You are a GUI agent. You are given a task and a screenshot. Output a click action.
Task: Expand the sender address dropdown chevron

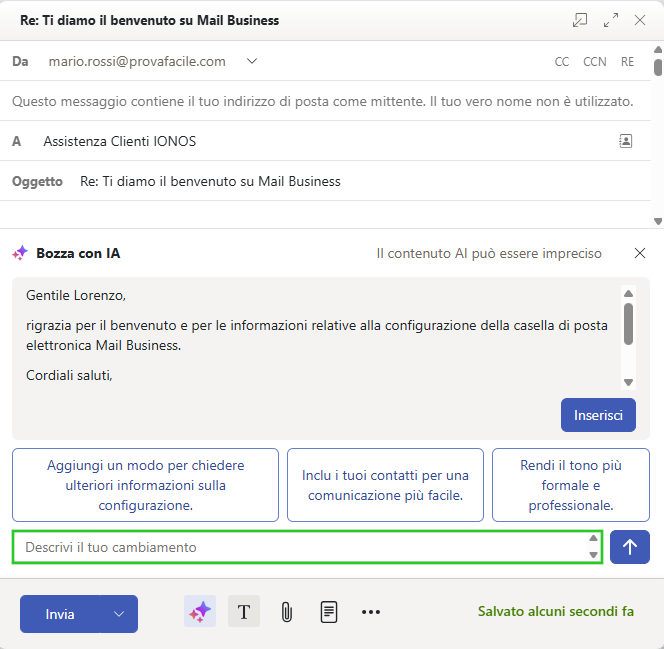252,61
